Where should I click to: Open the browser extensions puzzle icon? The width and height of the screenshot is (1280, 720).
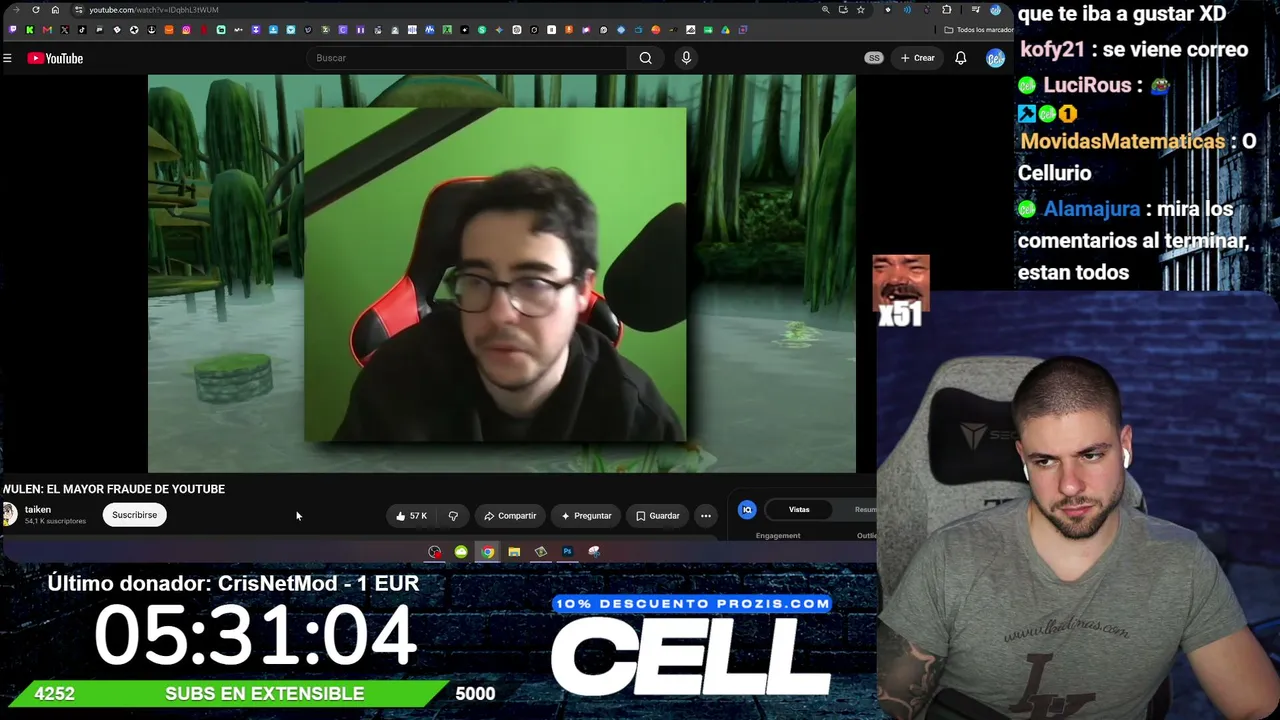(947, 10)
